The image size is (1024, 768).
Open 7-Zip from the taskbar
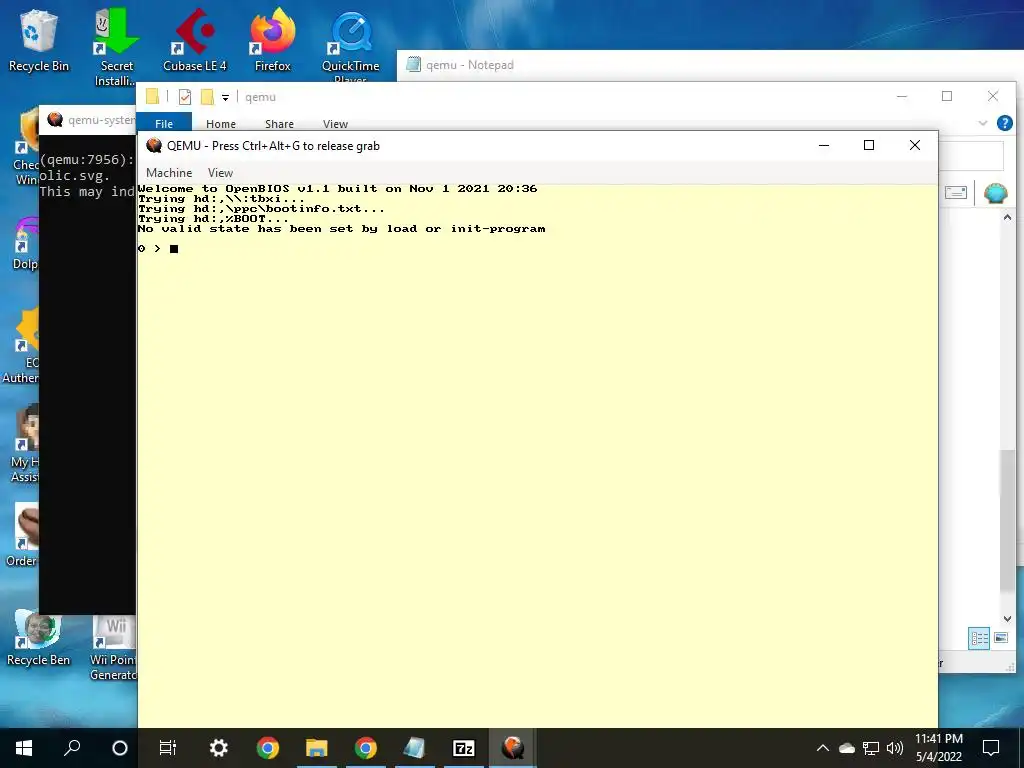464,748
